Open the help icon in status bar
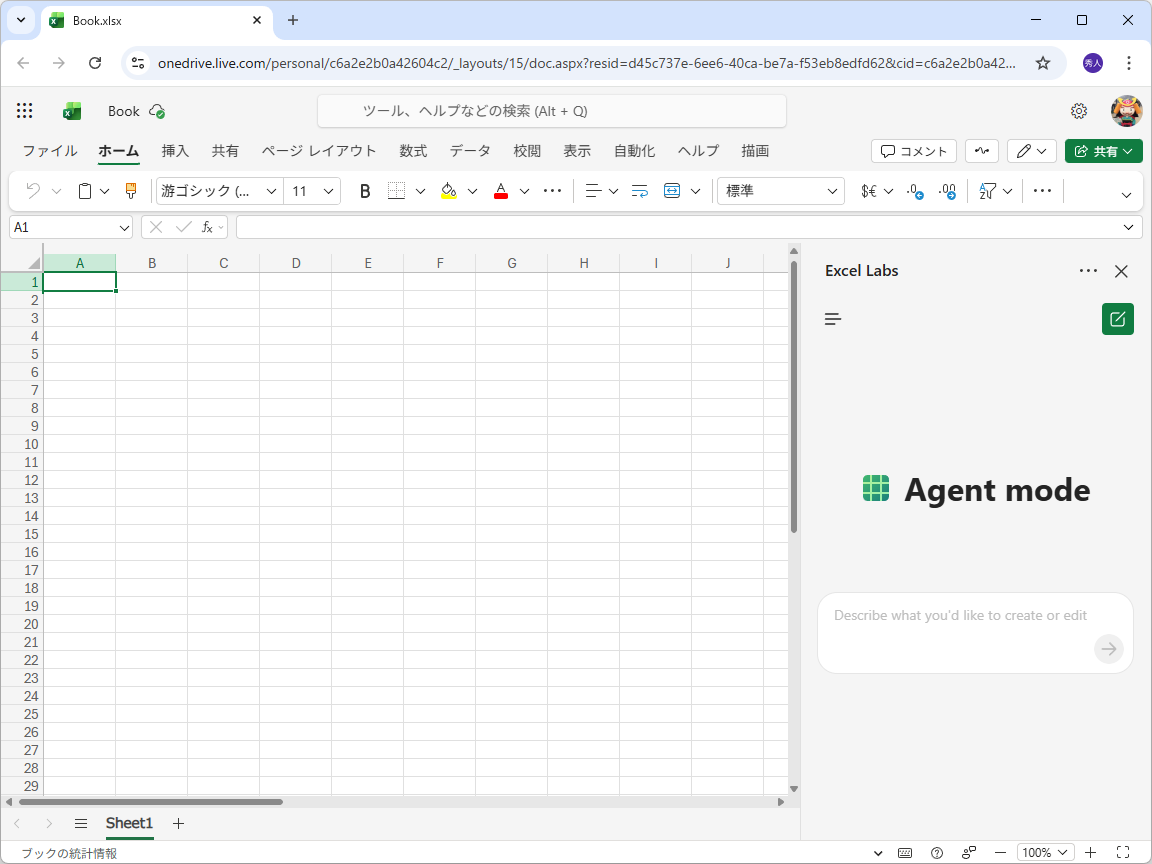The image size is (1152, 864). pos(937,853)
